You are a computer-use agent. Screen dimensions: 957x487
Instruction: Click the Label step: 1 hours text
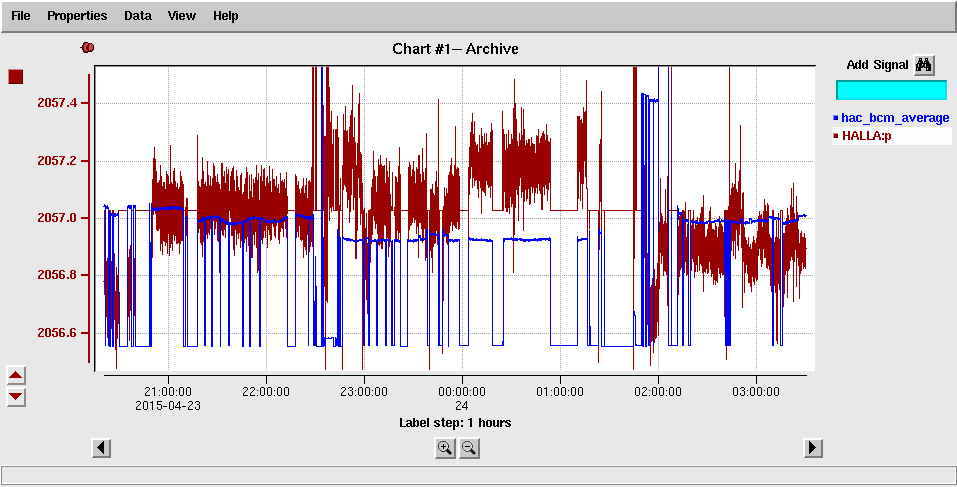click(455, 422)
